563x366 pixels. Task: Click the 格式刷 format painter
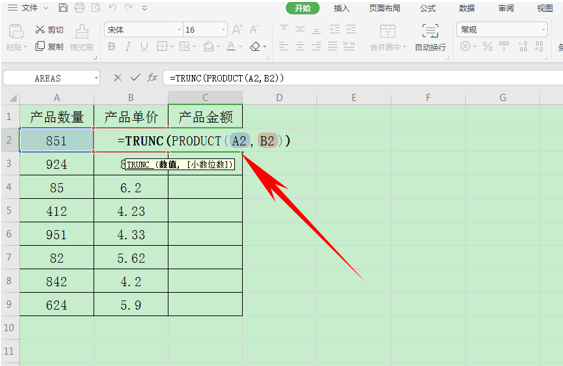[x=82, y=37]
